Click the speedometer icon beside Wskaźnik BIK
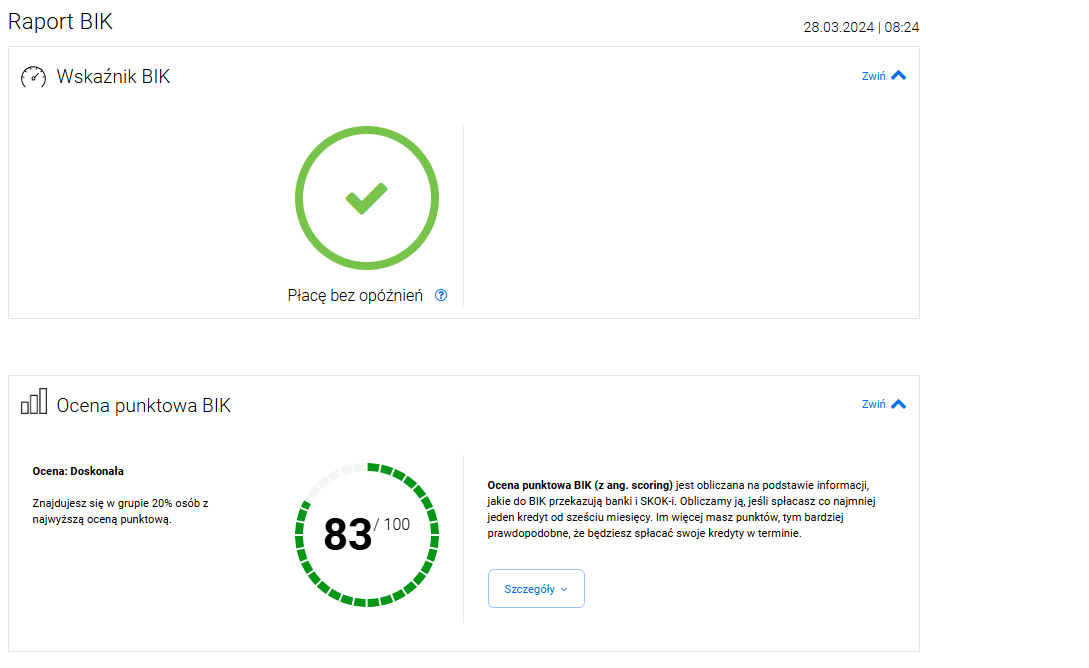 click(x=34, y=76)
